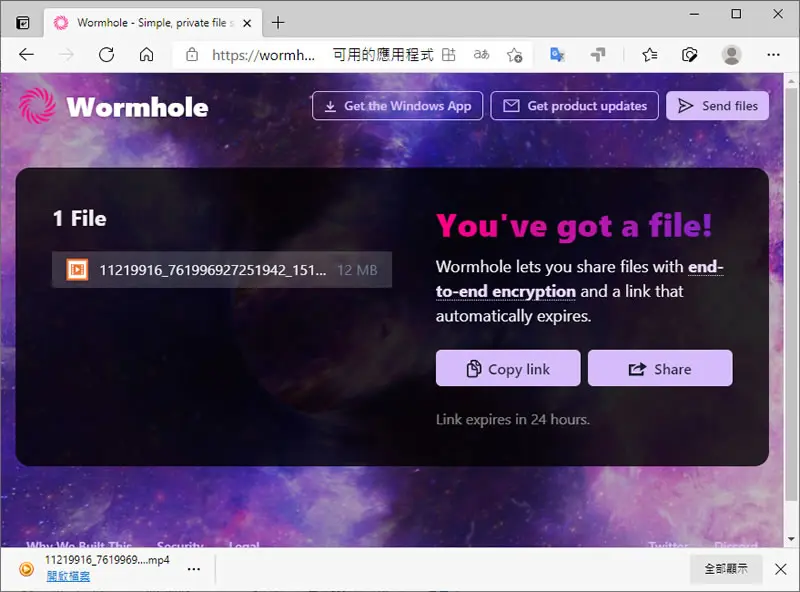800x592 pixels.
Task: Select the Wormhole browser tab
Action: point(153,23)
